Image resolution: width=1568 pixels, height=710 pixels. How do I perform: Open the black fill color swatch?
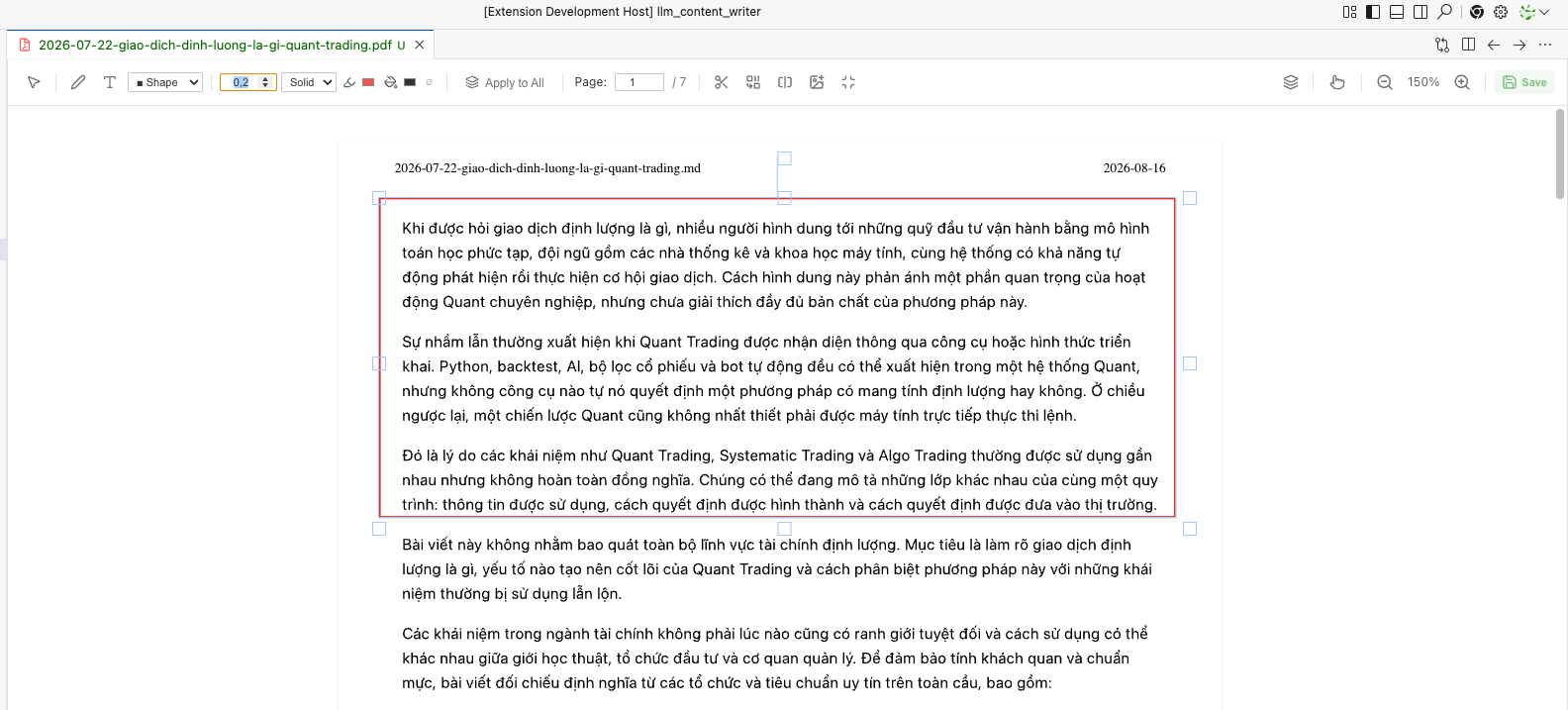[x=410, y=82]
